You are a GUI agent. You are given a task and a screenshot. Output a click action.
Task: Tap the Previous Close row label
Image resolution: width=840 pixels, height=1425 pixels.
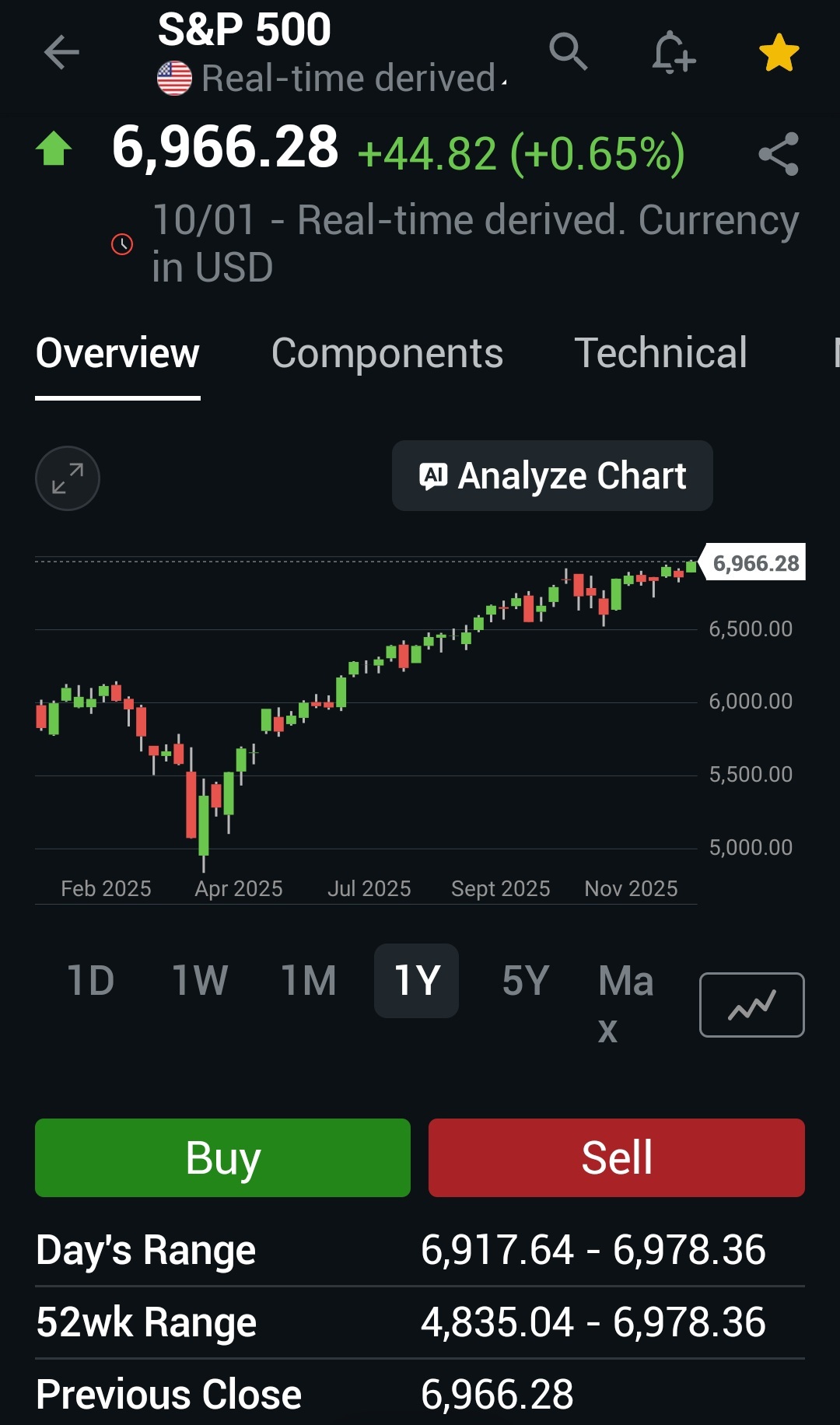[169, 1395]
